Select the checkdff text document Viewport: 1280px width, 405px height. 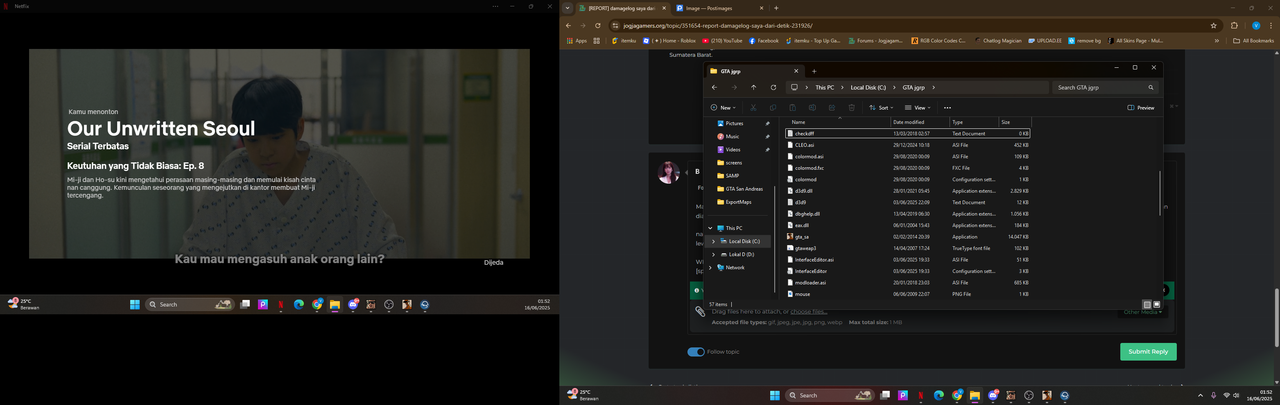pos(908,133)
